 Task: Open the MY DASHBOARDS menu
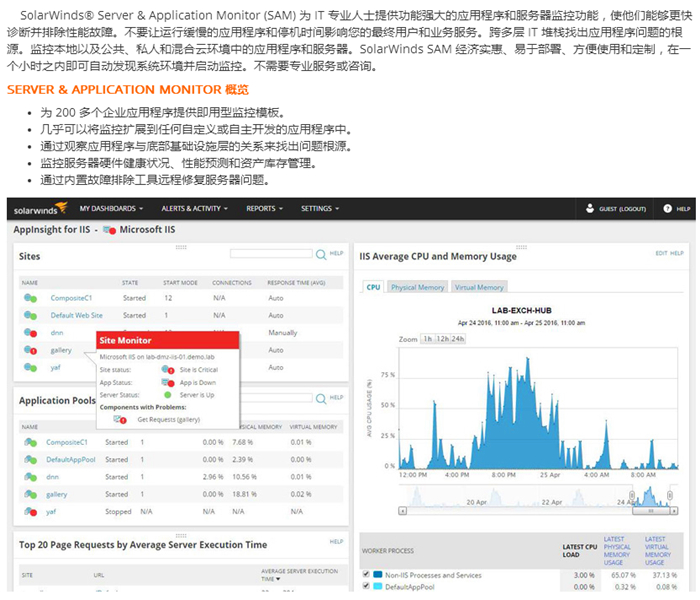111,208
